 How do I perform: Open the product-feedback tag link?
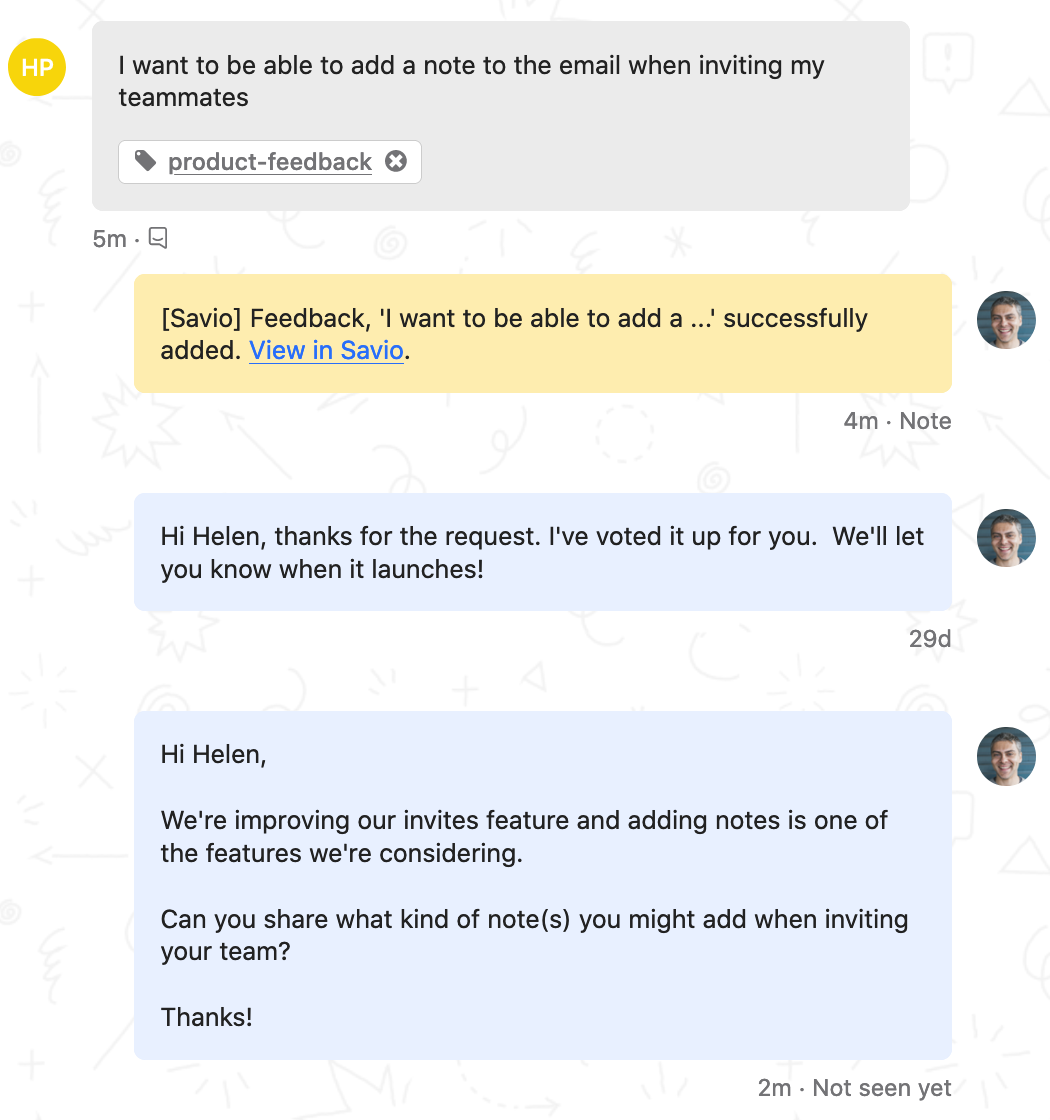click(270, 162)
